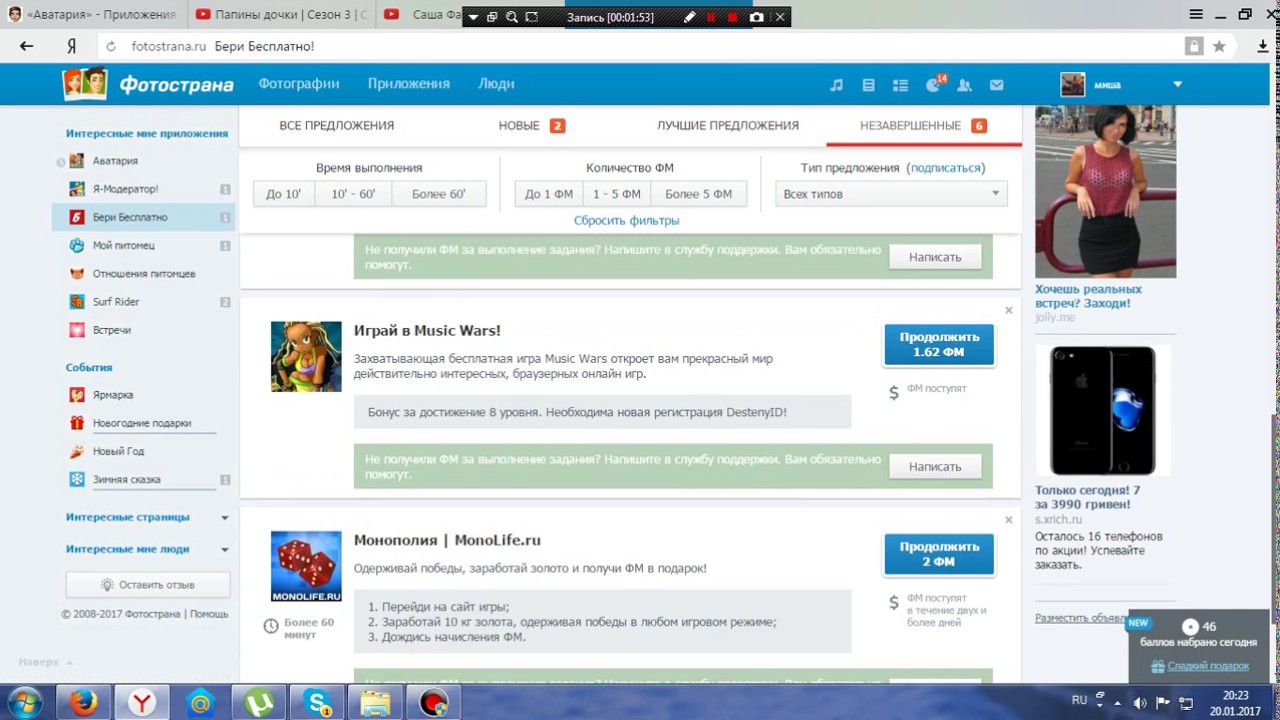Viewport: 1280px width, 720px height.
Task: Open the friends icon in the header
Action: (x=964, y=85)
